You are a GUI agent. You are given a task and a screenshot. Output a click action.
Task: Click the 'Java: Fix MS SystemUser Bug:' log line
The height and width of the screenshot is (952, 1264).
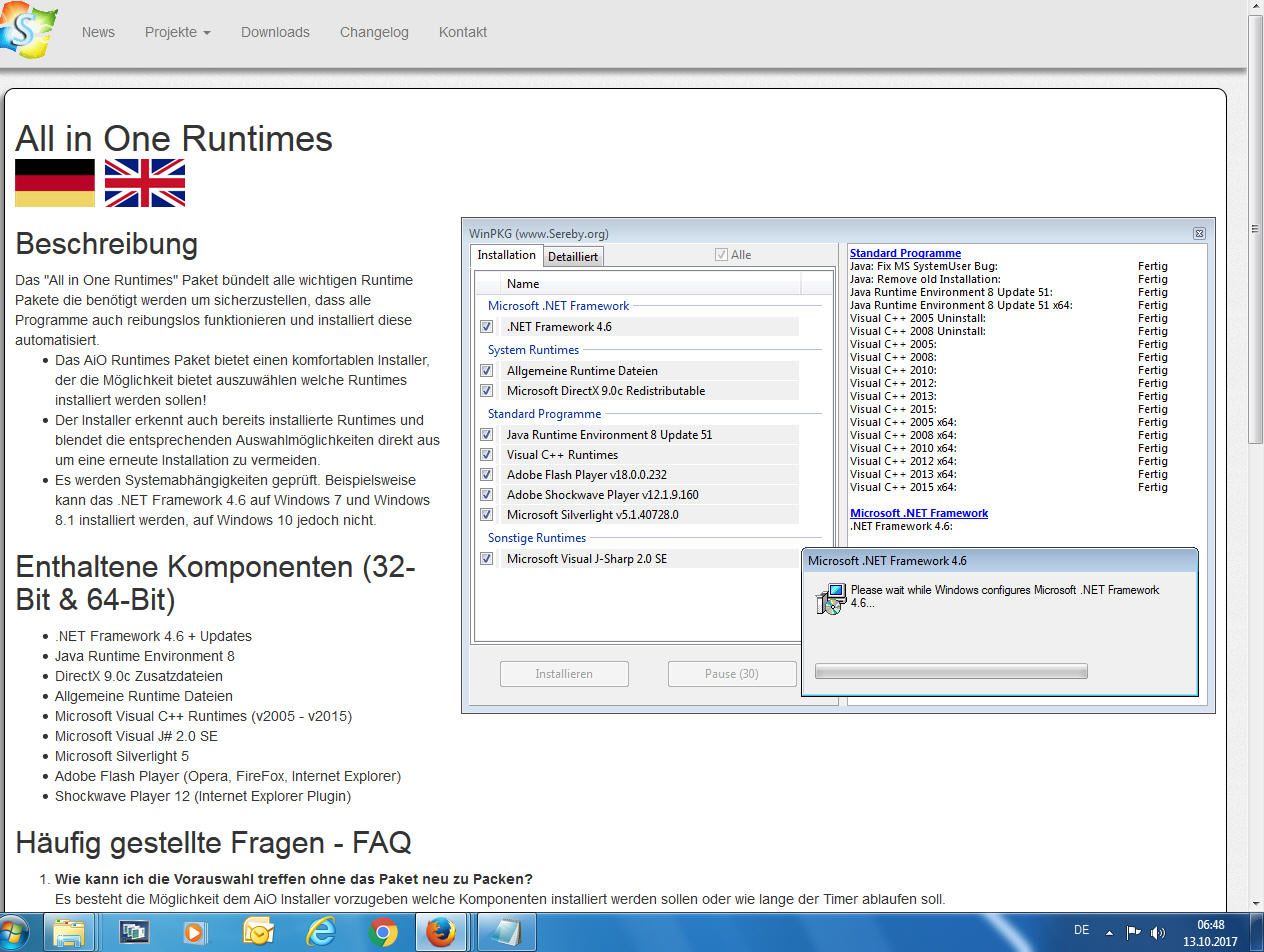[924, 266]
